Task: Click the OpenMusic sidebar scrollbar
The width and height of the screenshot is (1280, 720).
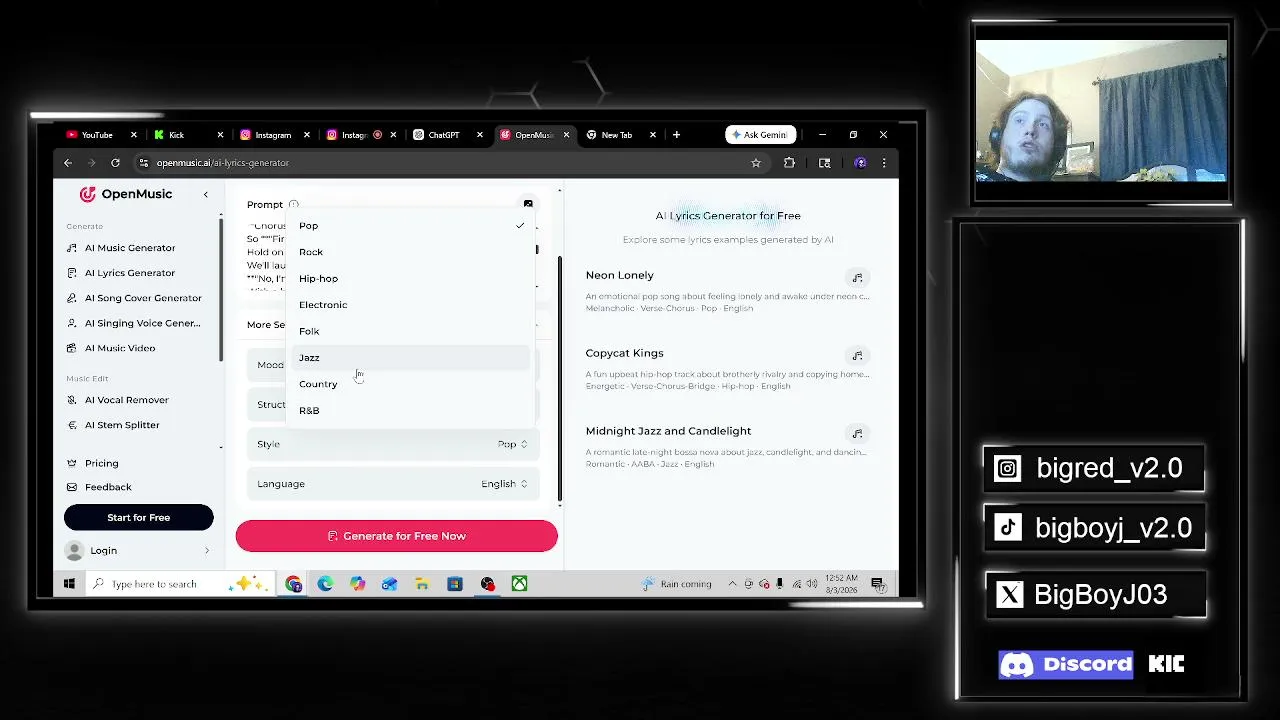Action: tap(221, 288)
